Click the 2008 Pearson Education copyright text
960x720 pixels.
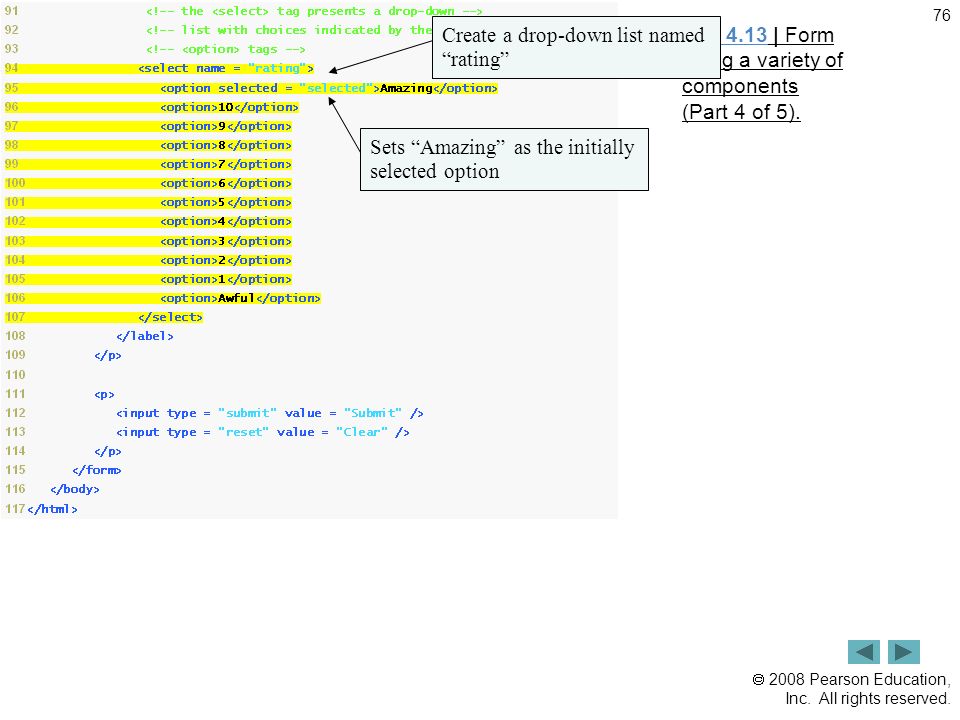coord(851,689)
